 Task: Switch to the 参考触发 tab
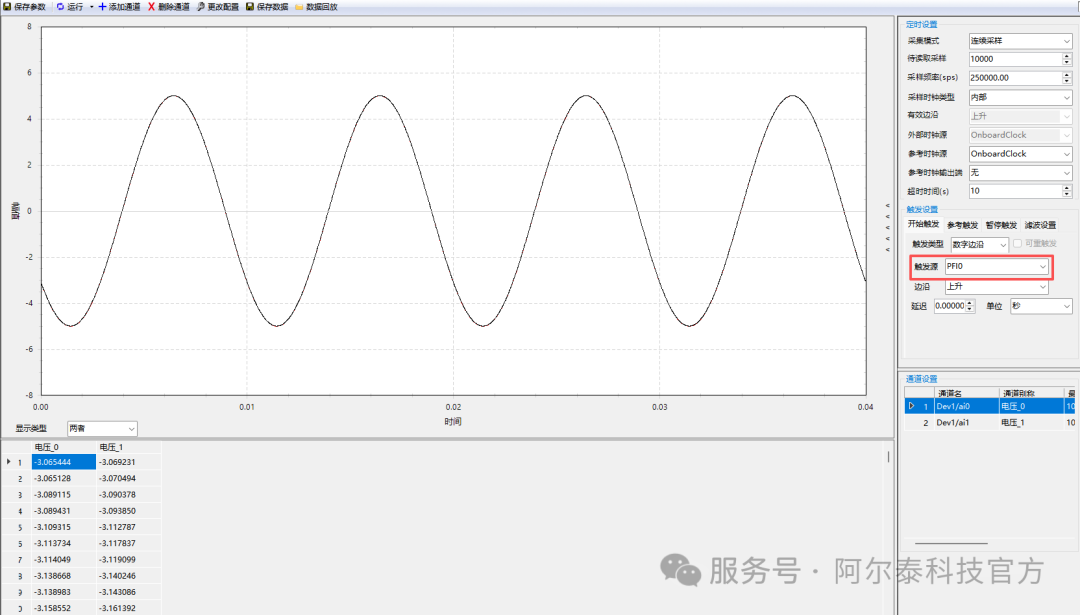point(962,225)
